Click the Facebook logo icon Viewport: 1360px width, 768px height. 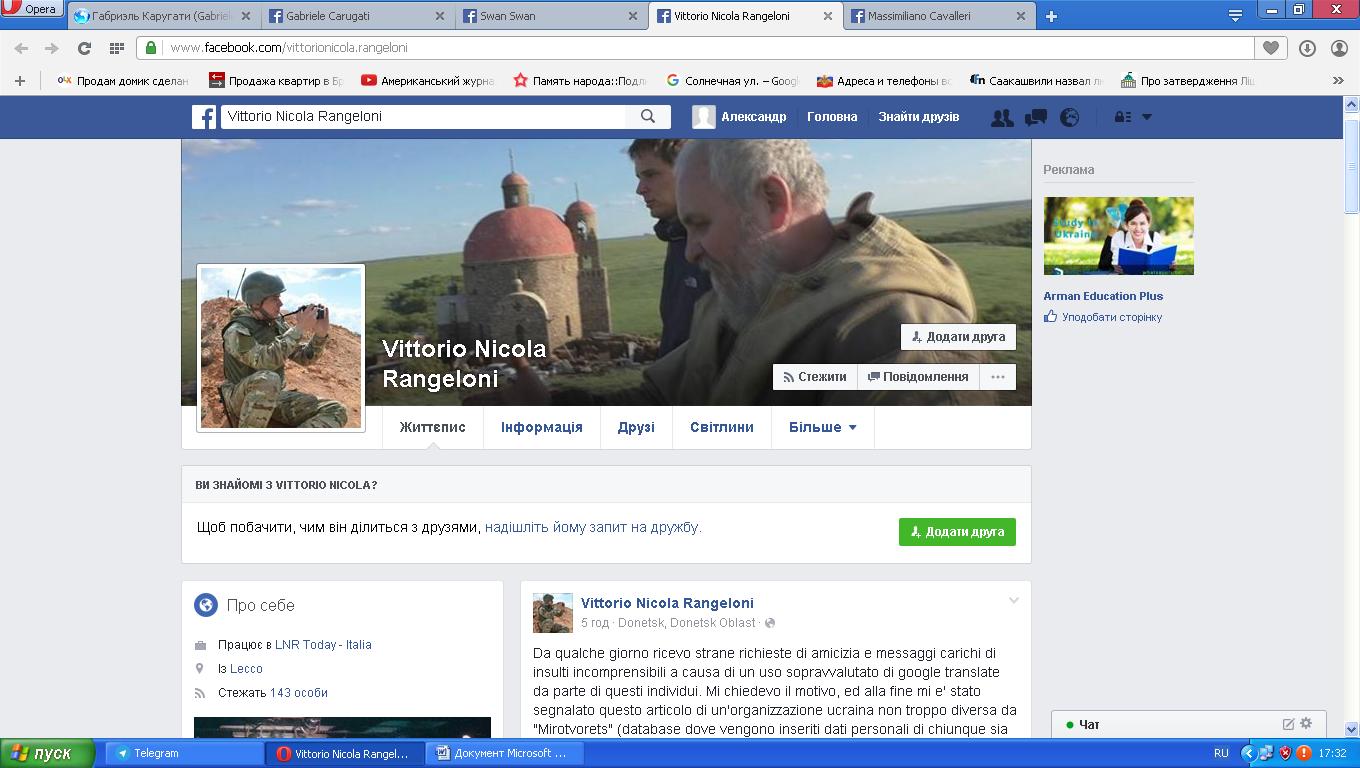tap(204, 117)
